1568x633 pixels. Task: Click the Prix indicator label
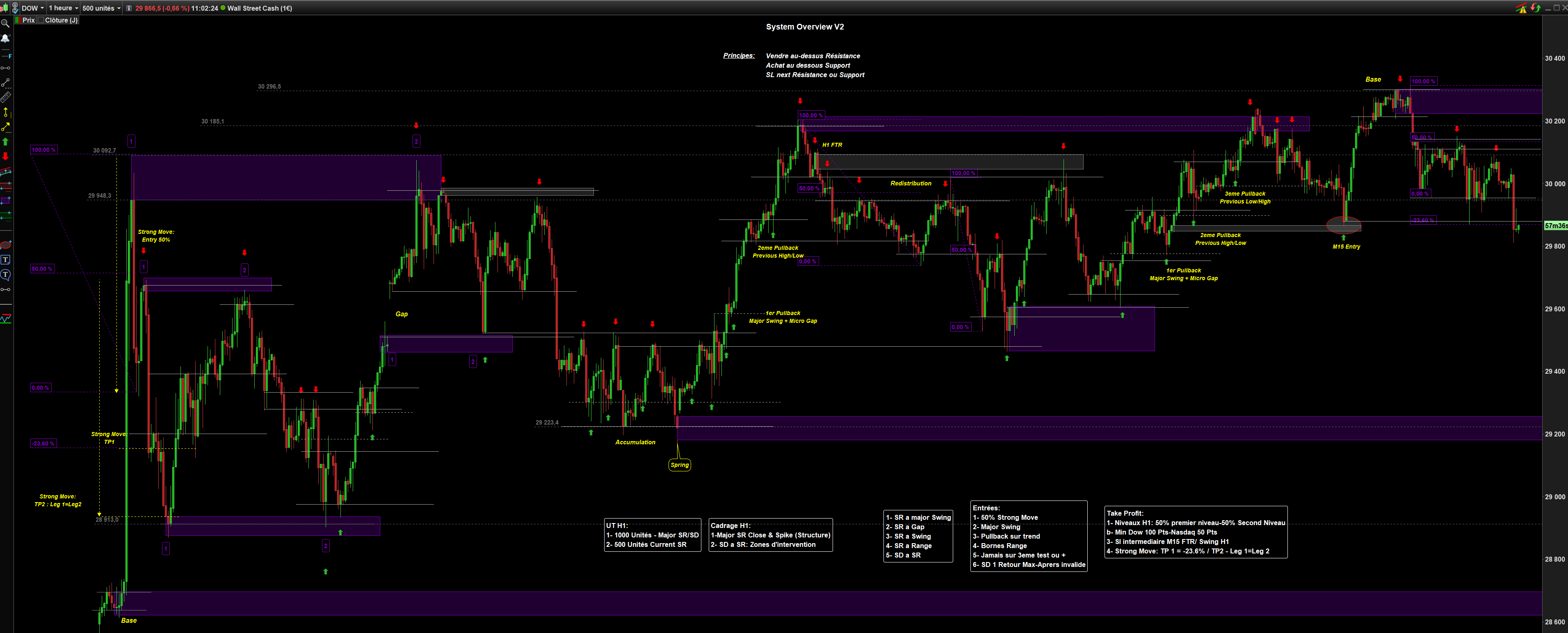[x=29, y=20]
